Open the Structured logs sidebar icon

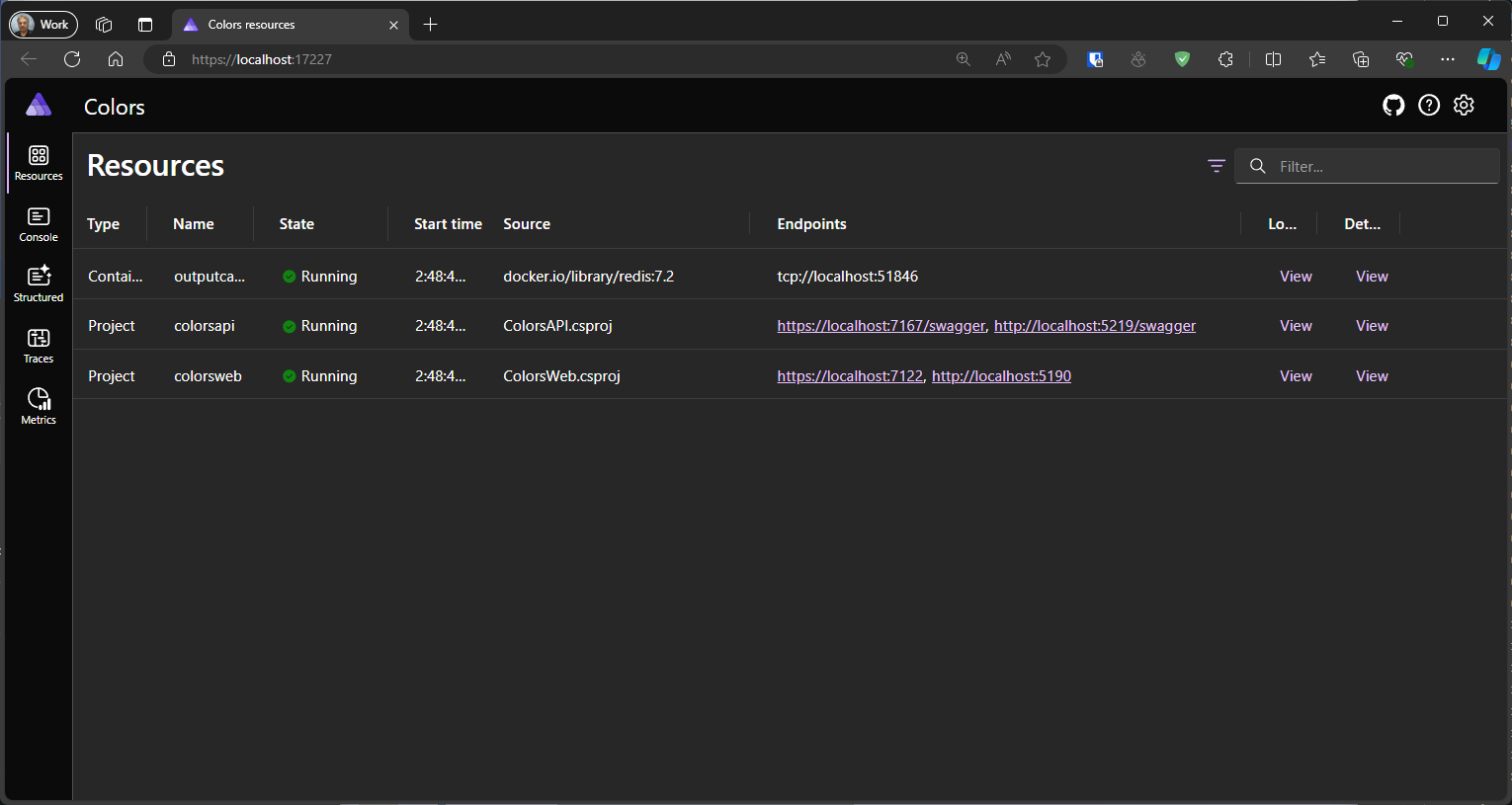pyautogui.click(x=39, y=284)
